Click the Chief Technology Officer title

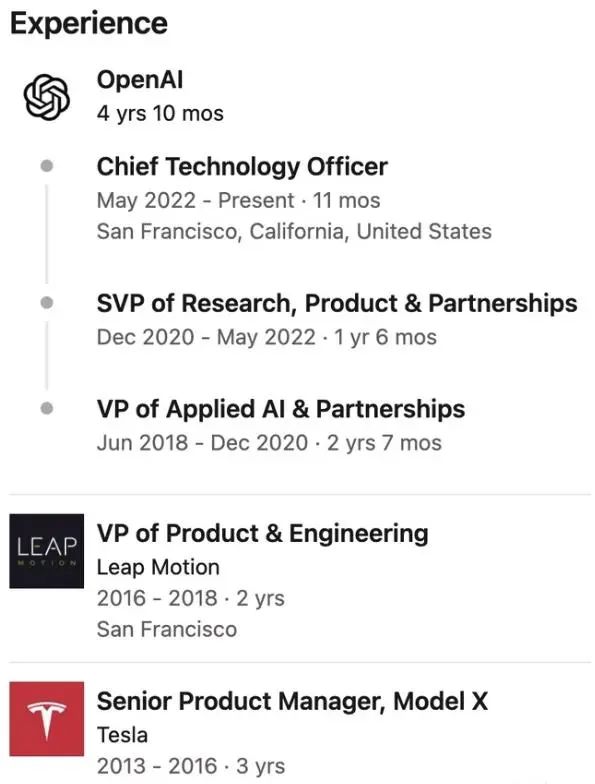(x=242, y=167)
